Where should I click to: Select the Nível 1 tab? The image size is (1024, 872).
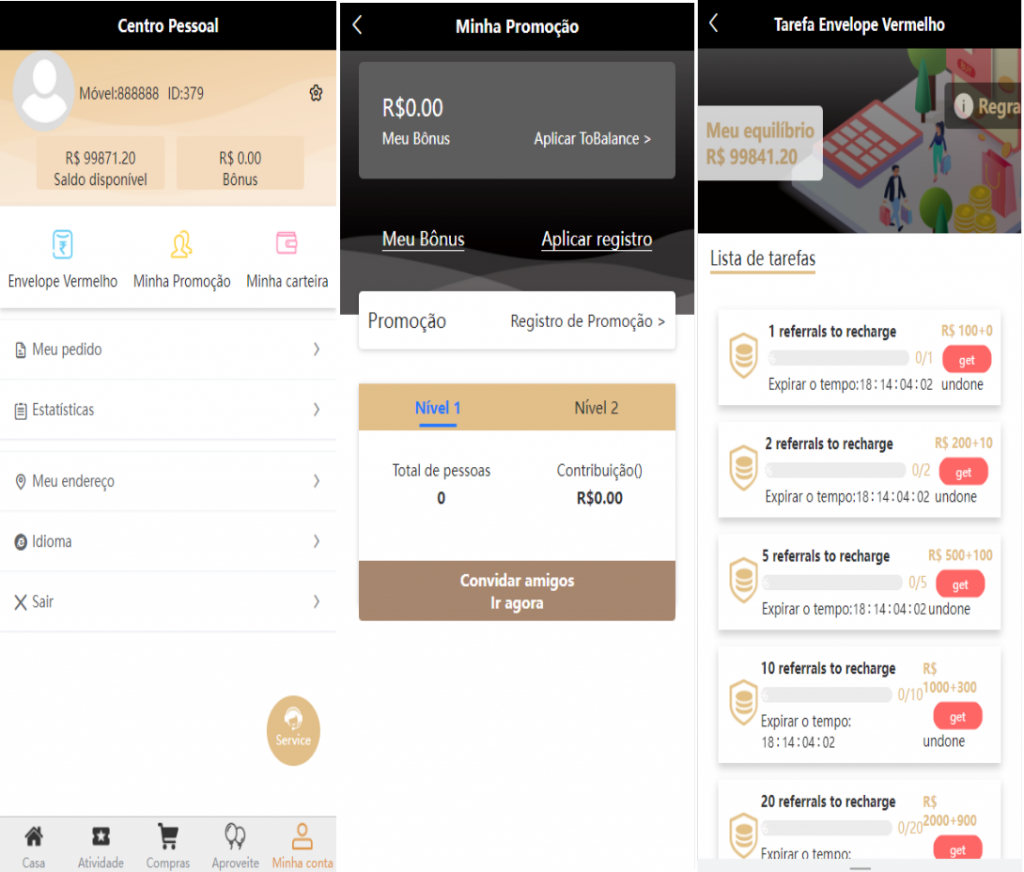[x=438, y=408]
